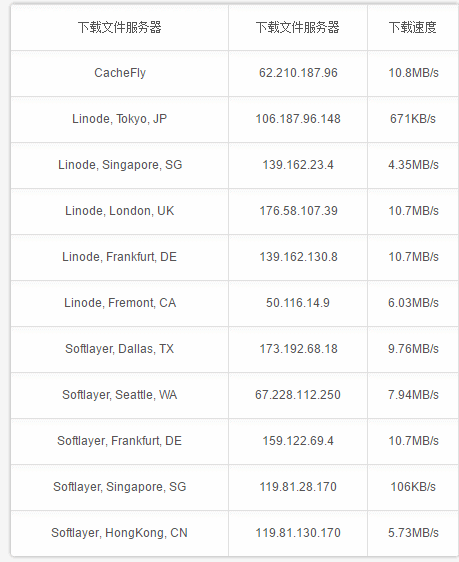The image size is (459, 562).
Task: Click Linode, Frankfurt, DE server name
Action: (119, 257)
